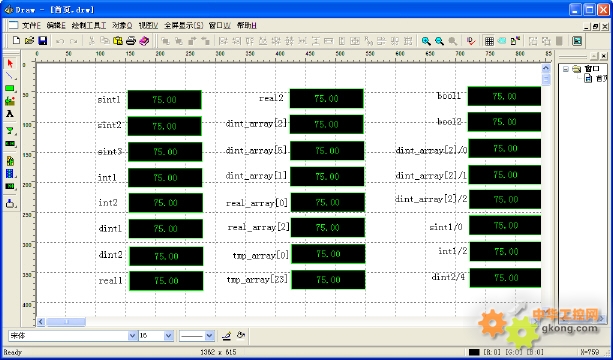
Task: Click the 'sint1/0' text label
Action: coord(446,227)
